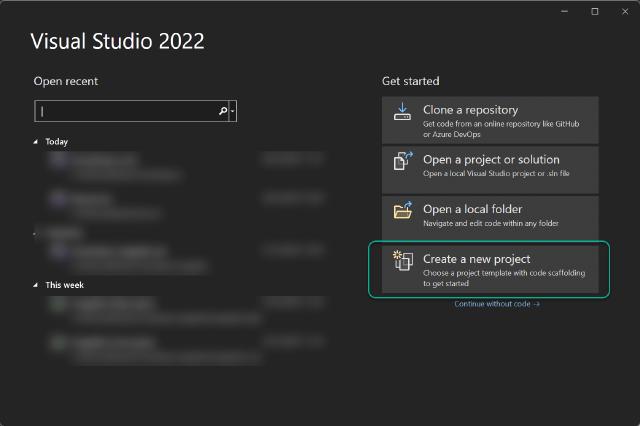Close the Visual Studio 2022 start window

[622, 11]
